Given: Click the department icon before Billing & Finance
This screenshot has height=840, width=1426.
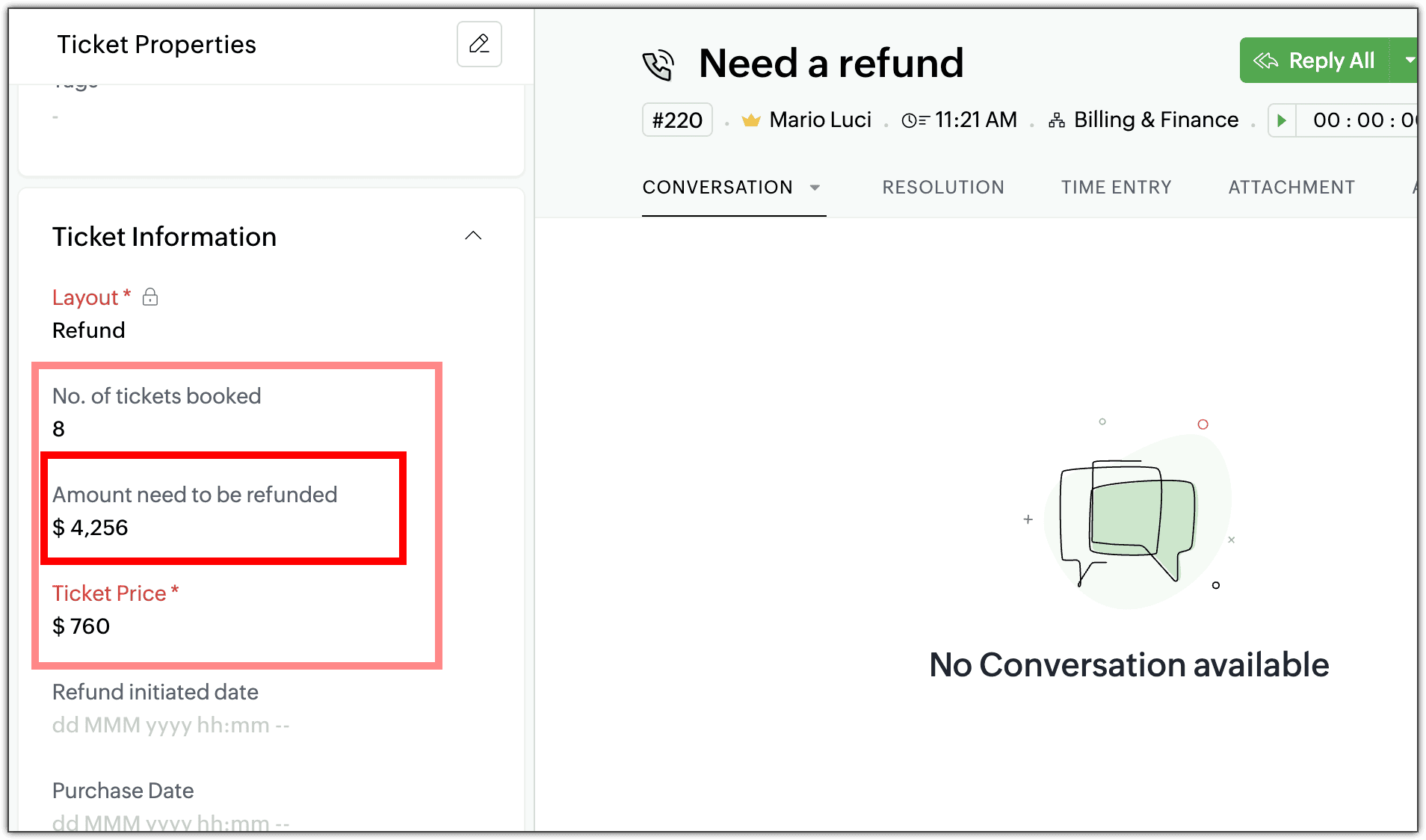Looking at the screenshot, I should point(1057,120).
